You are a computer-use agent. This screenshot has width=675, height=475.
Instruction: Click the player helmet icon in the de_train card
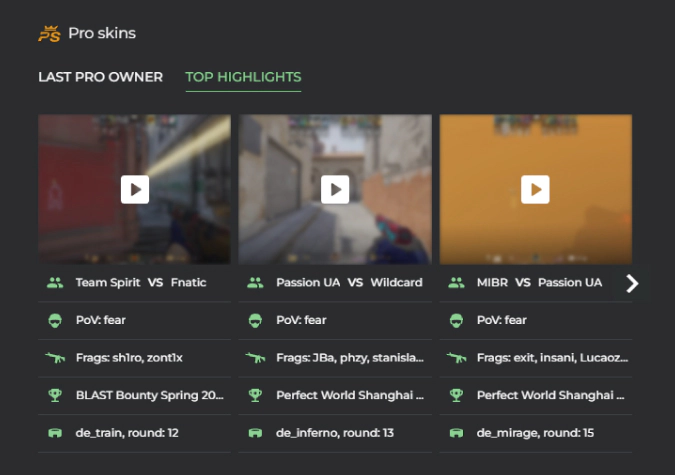(x=55, y=320)
